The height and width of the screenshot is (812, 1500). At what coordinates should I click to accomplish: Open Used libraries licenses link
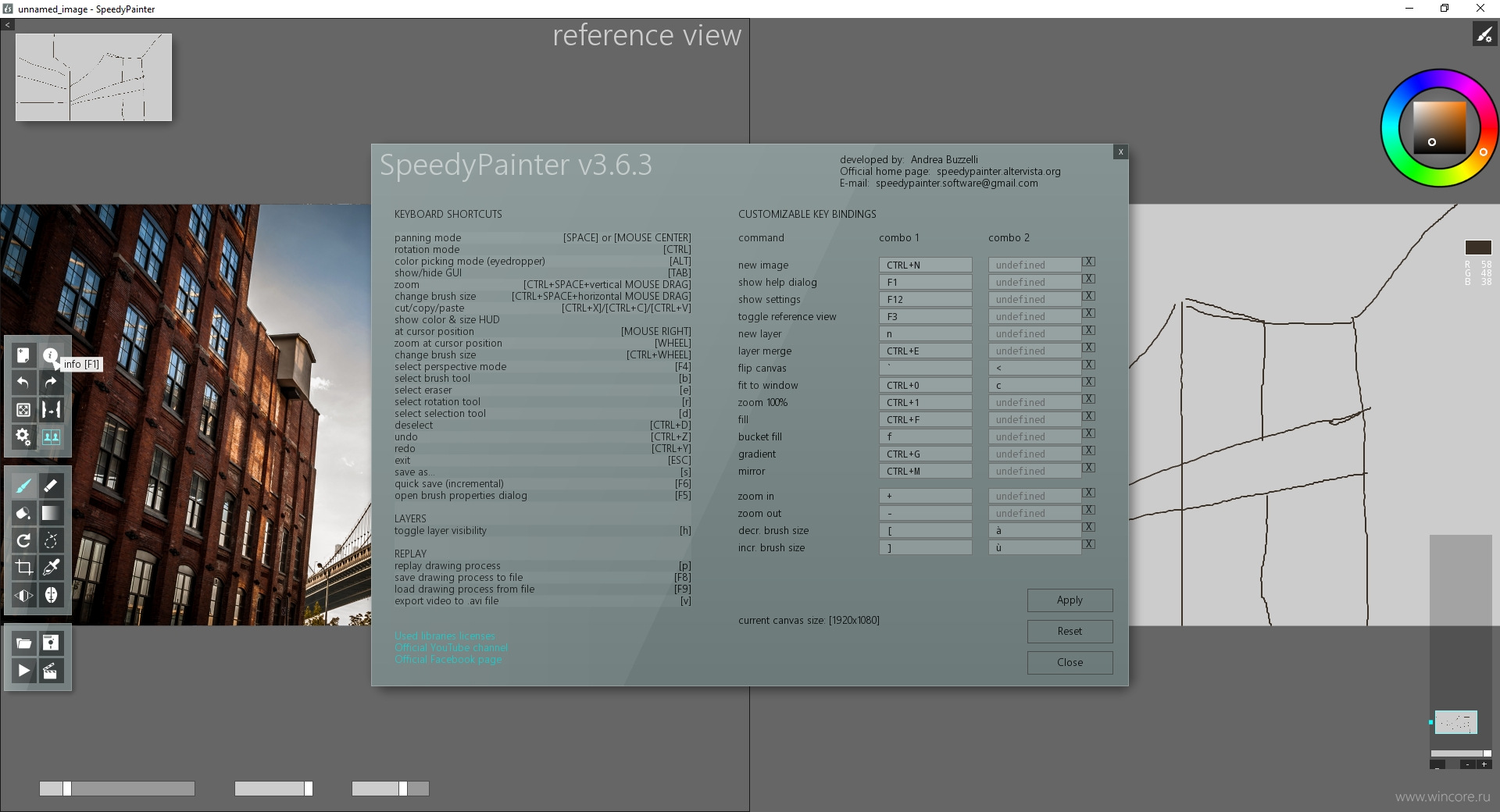point(445,636)
